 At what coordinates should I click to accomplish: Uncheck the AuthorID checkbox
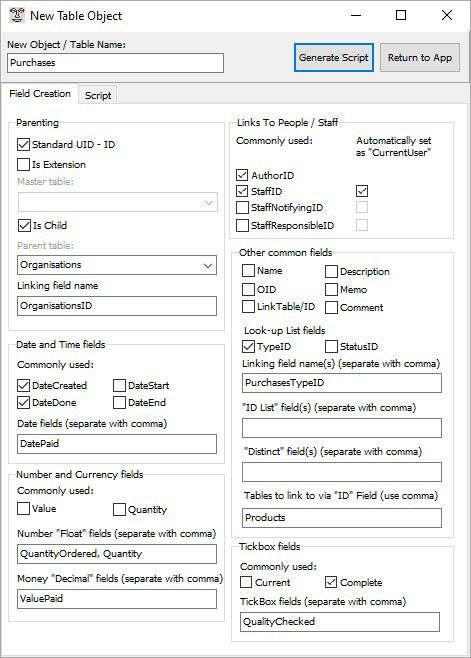[x=242, y=175]
